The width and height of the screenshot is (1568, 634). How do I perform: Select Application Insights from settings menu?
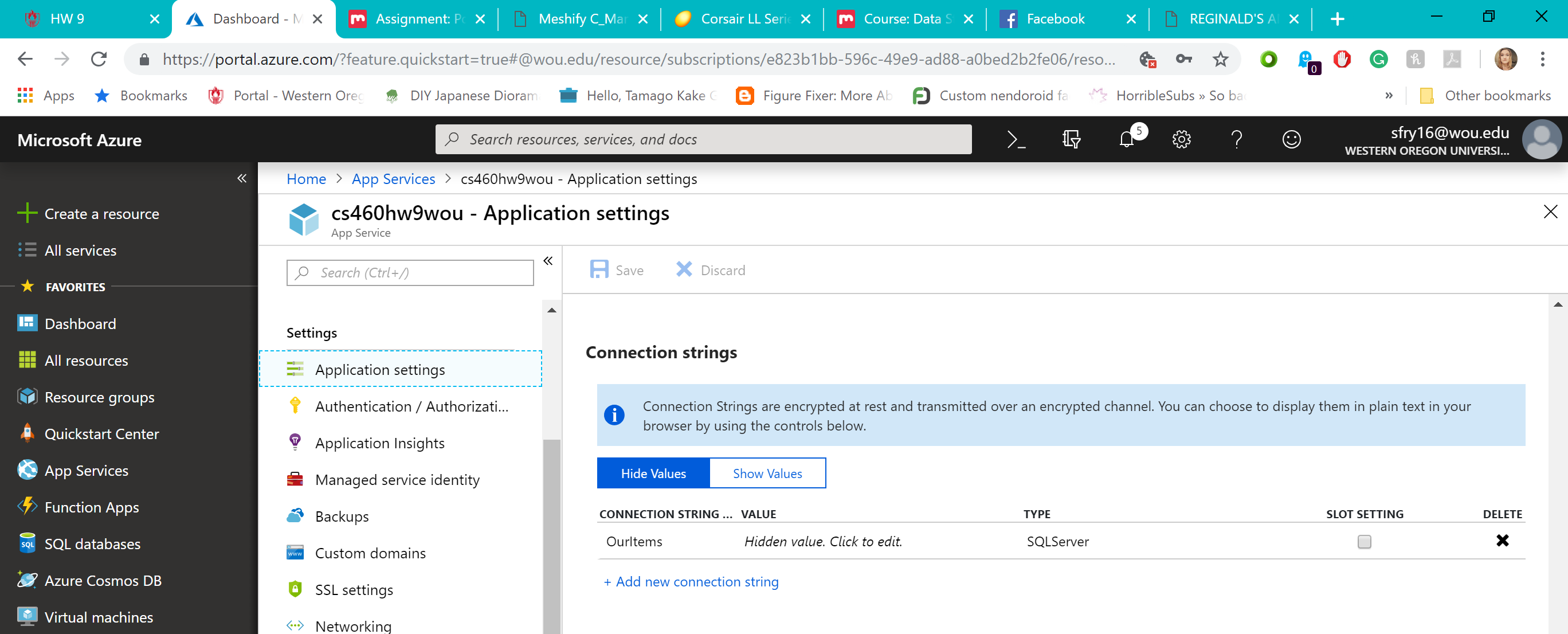380,443
